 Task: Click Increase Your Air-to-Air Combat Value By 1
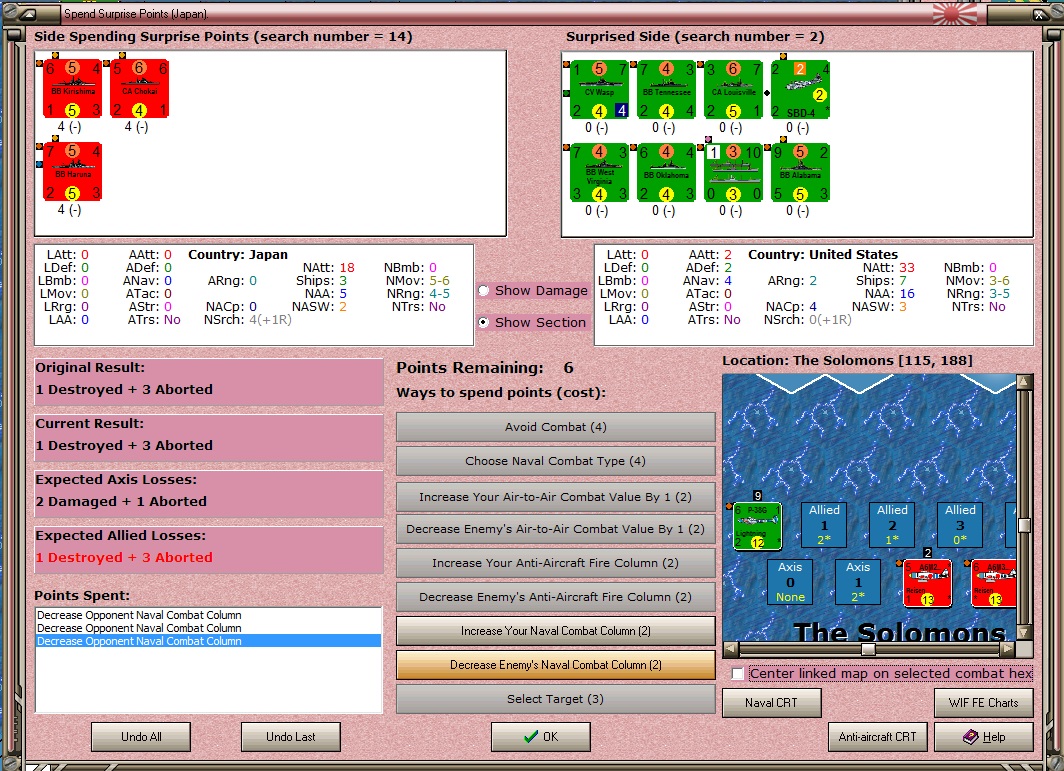pyautogui.click(x=556, y=497)
